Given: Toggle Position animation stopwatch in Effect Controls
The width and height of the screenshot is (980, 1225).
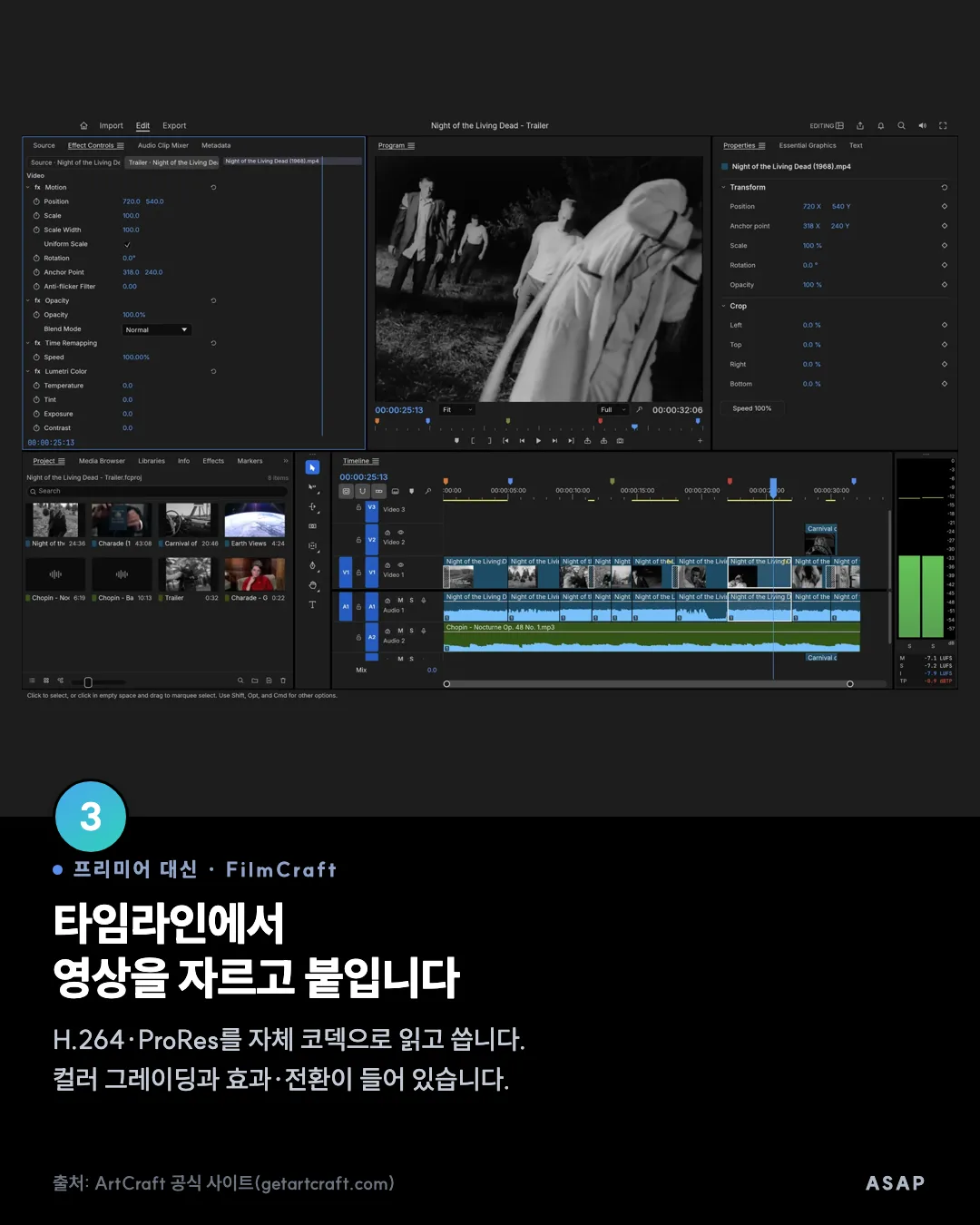Looking at the screenshot, I should [36, 201].
